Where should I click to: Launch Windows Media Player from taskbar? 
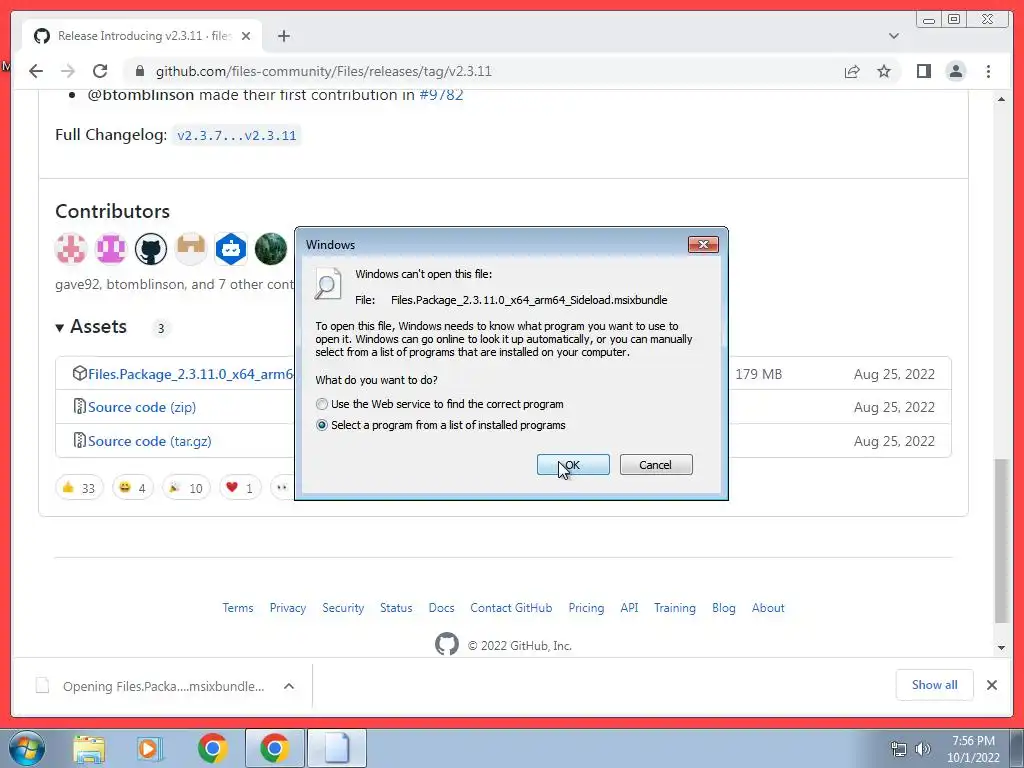[150, 749]
